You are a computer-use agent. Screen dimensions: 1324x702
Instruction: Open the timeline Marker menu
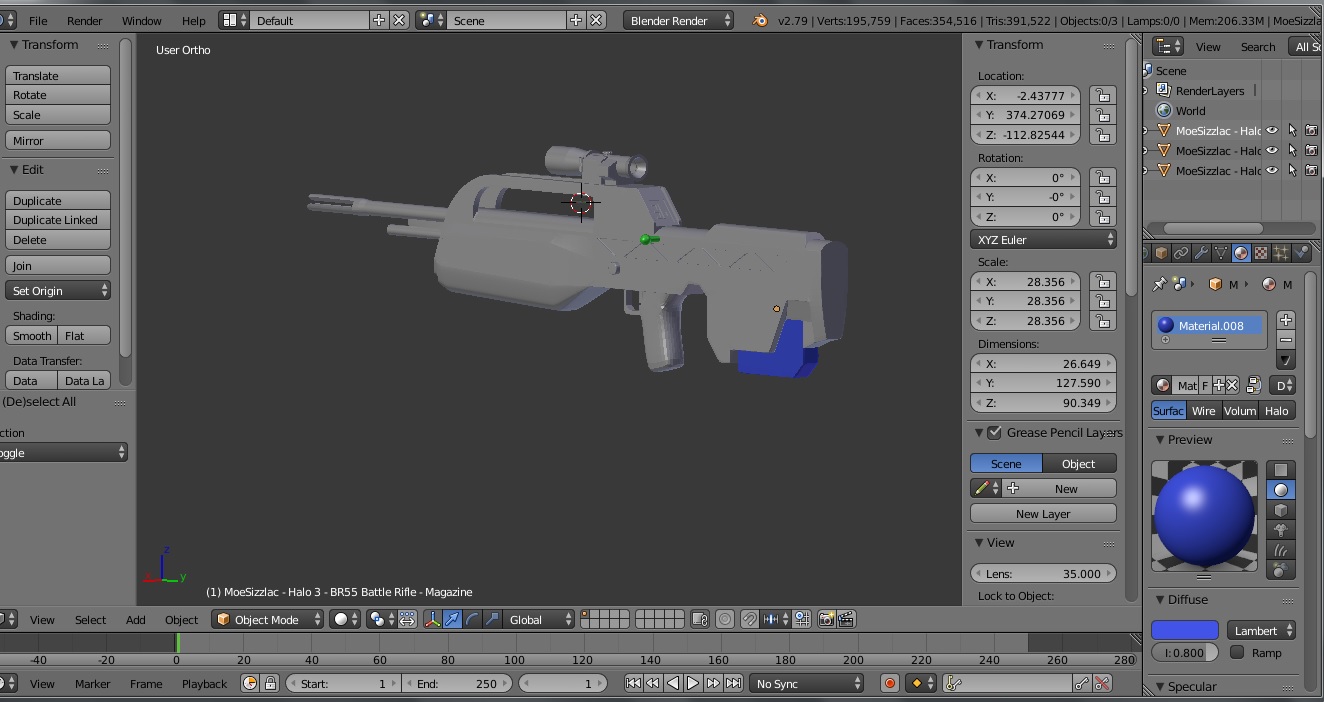pos(93,684)
